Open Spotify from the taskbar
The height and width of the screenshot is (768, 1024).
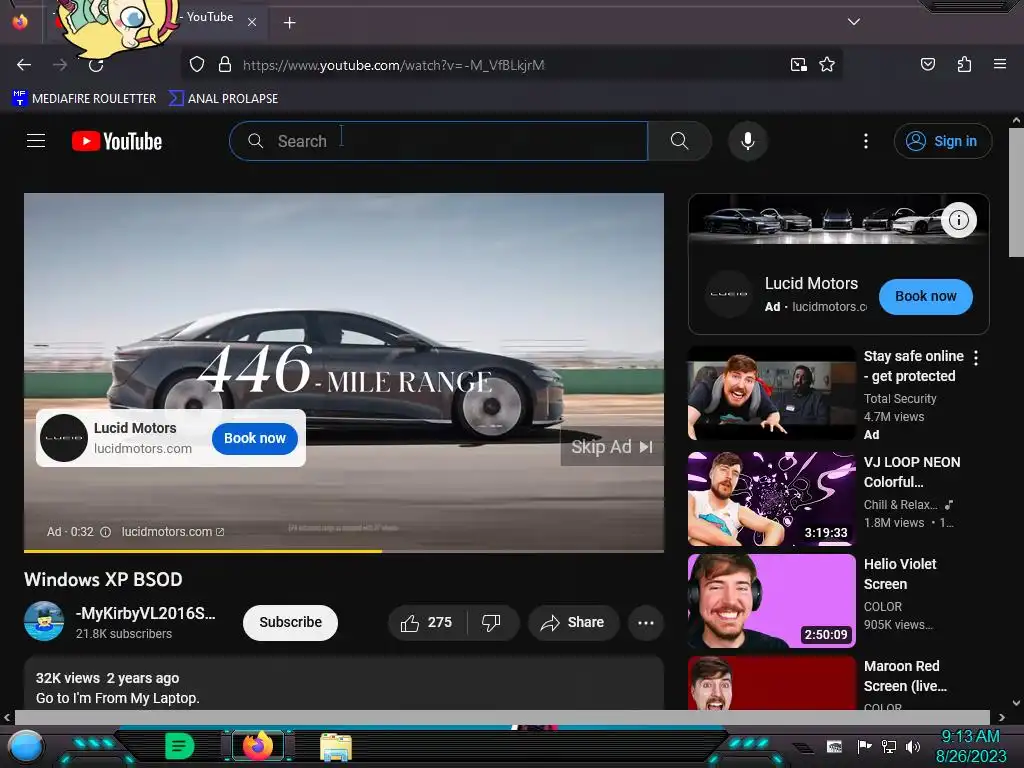[180, 746]
